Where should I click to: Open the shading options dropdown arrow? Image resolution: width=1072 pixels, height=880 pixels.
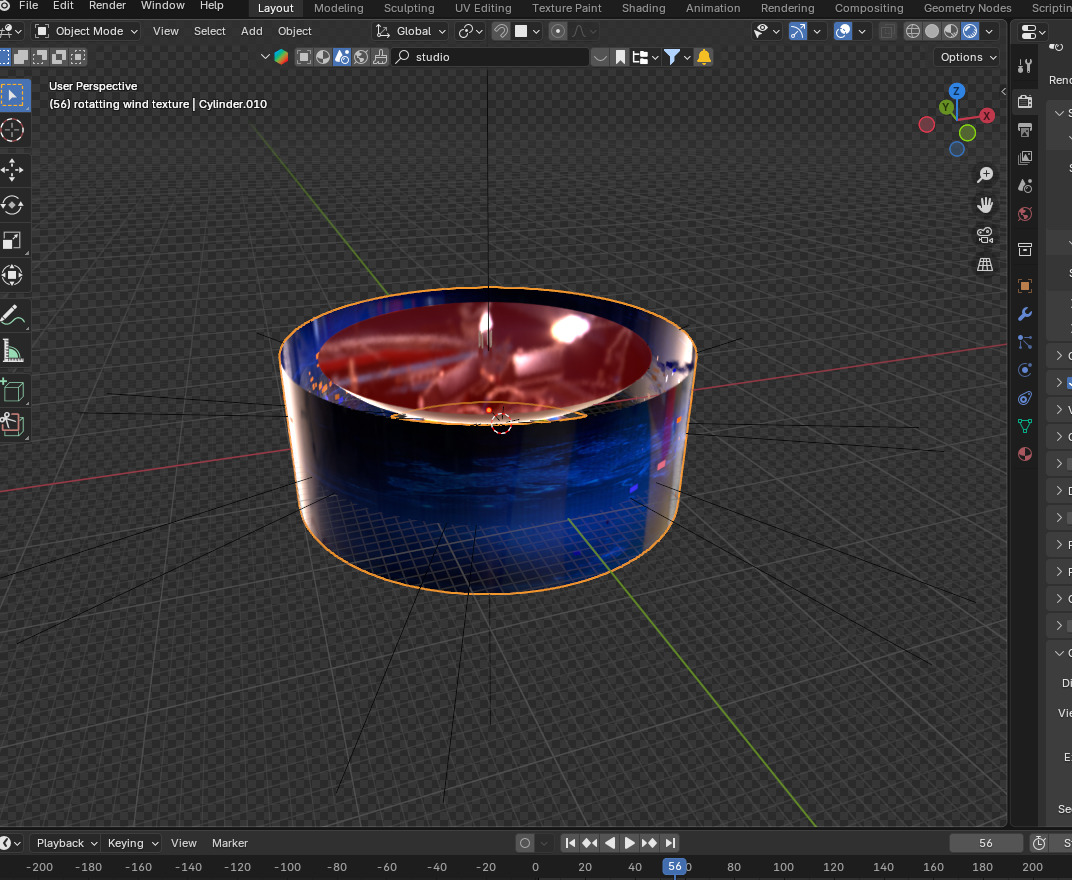989,31
